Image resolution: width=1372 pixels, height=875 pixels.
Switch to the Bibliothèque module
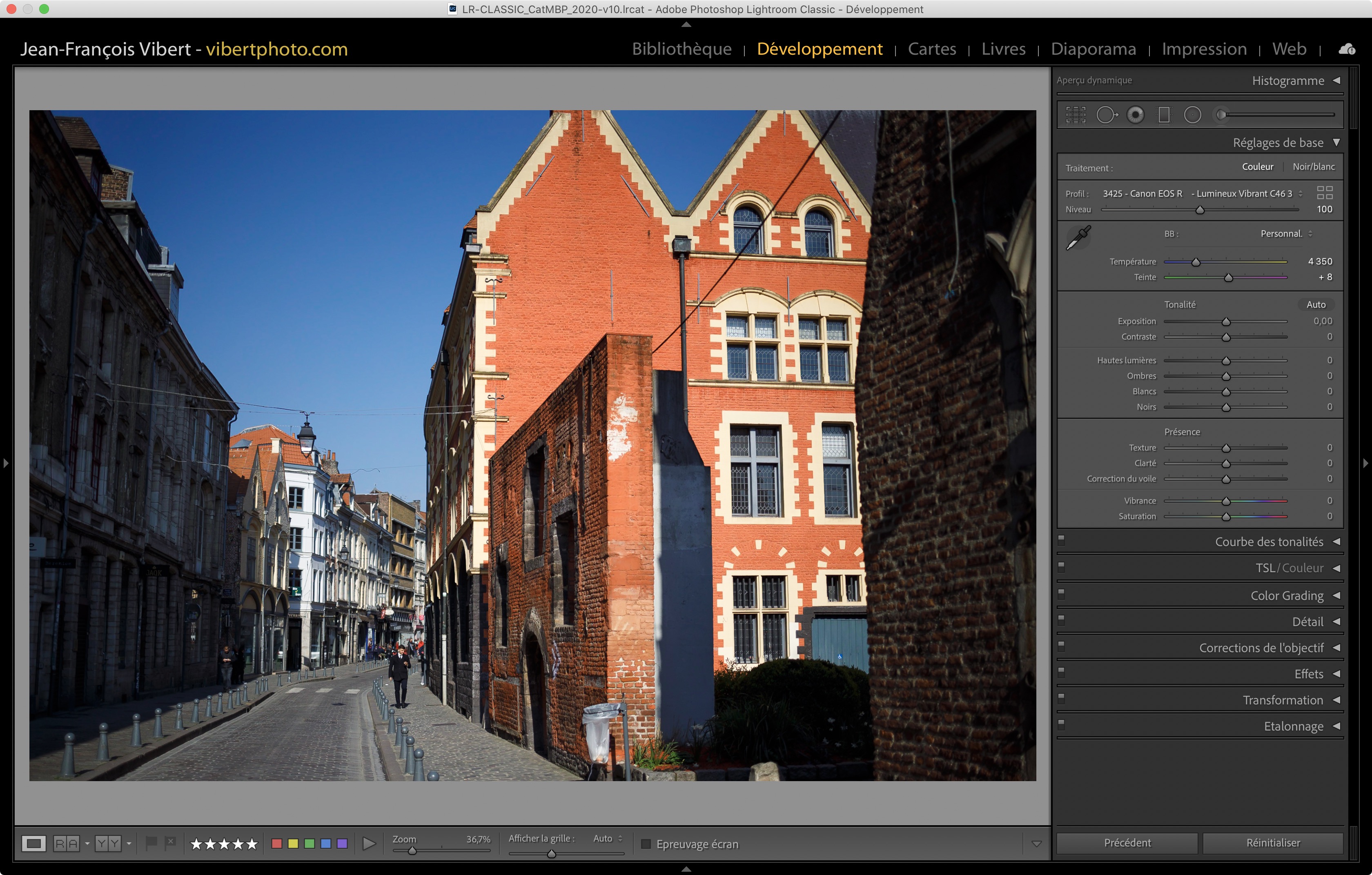point(682,49)
